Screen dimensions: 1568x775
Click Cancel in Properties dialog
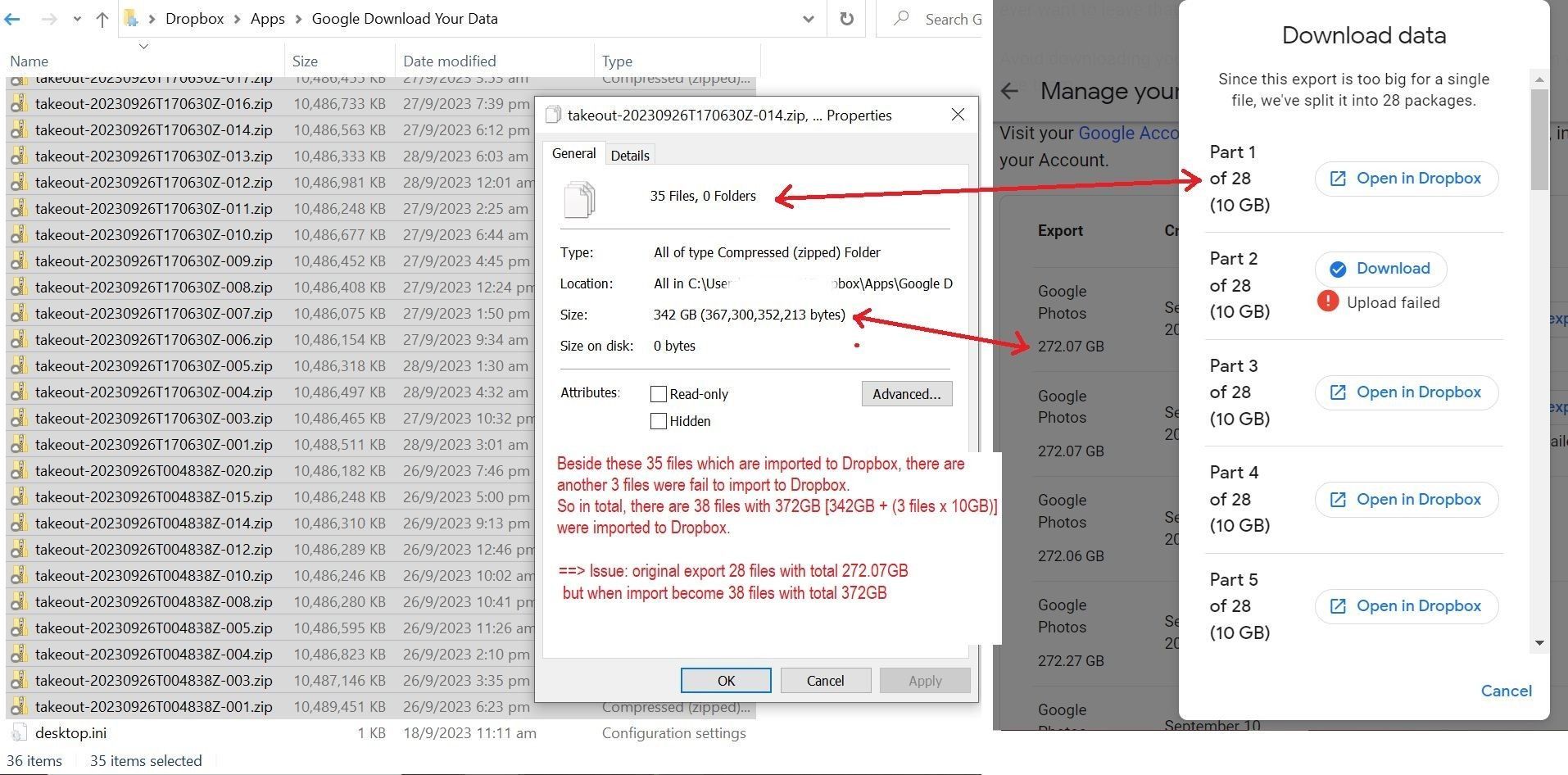pos(825,681)
